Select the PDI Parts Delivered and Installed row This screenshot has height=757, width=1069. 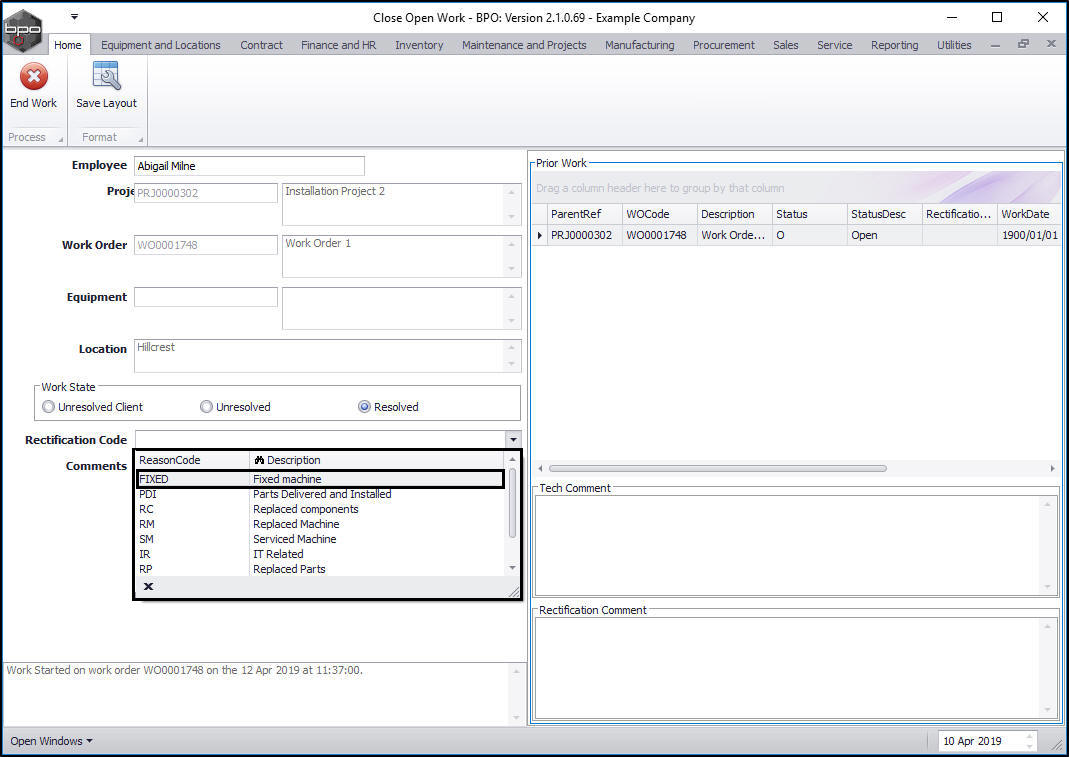(x=320, y=494)
